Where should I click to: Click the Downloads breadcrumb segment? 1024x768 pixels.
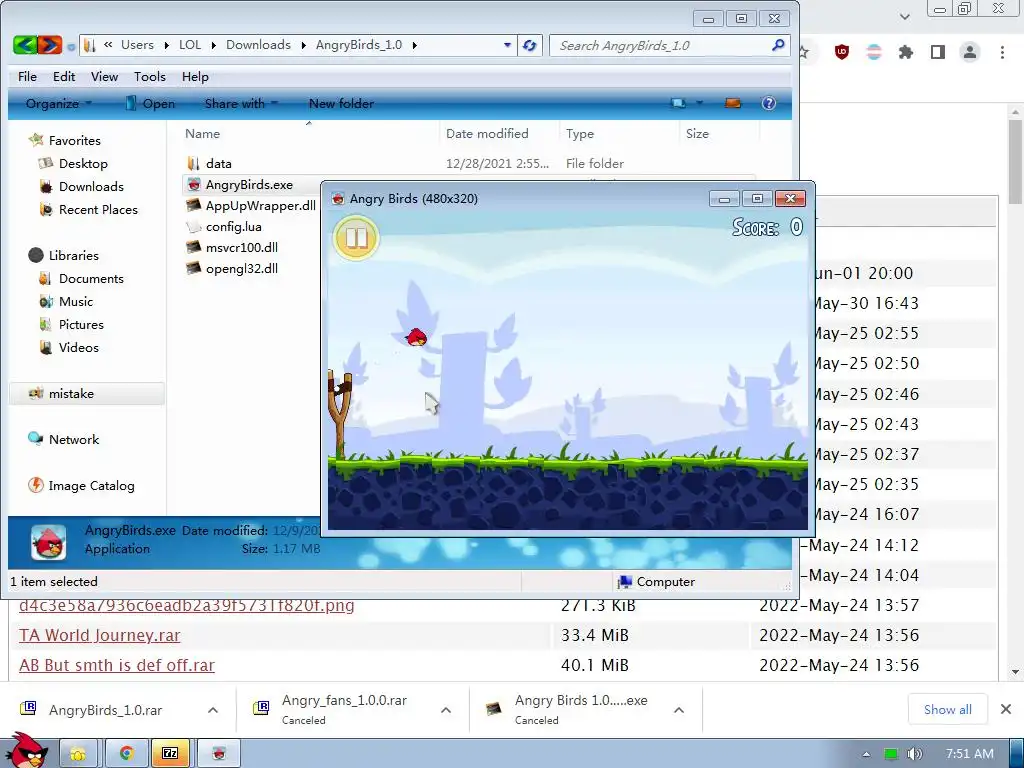click(258, 45)
